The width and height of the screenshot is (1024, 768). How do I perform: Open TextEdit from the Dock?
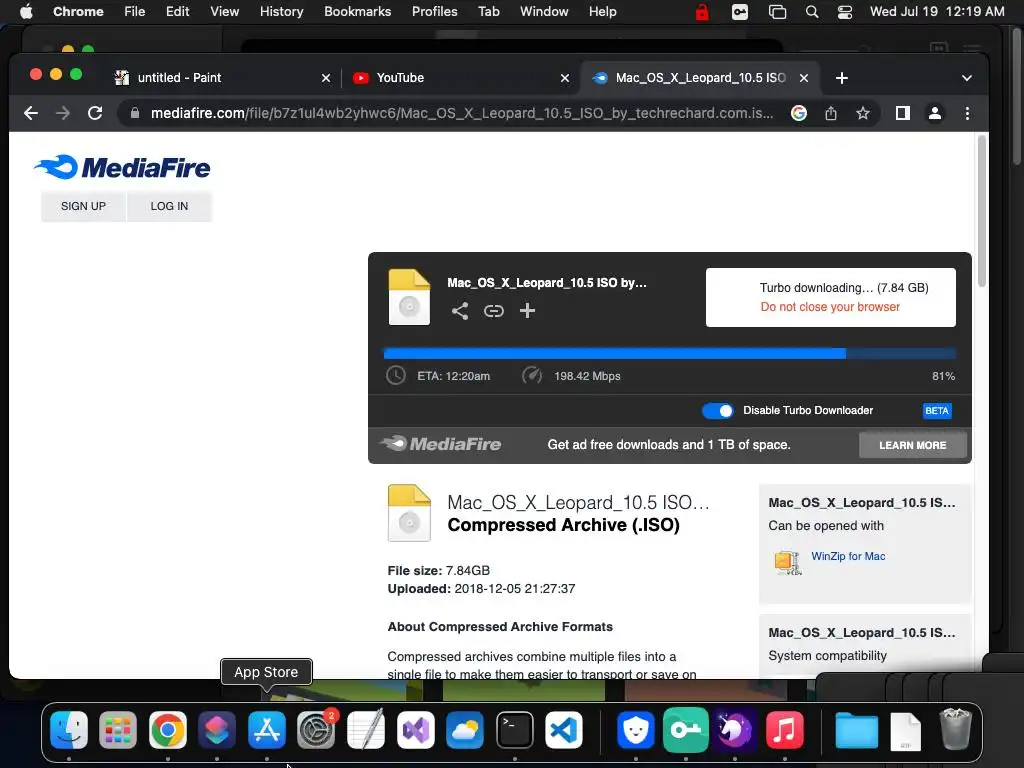coord(366,729)
